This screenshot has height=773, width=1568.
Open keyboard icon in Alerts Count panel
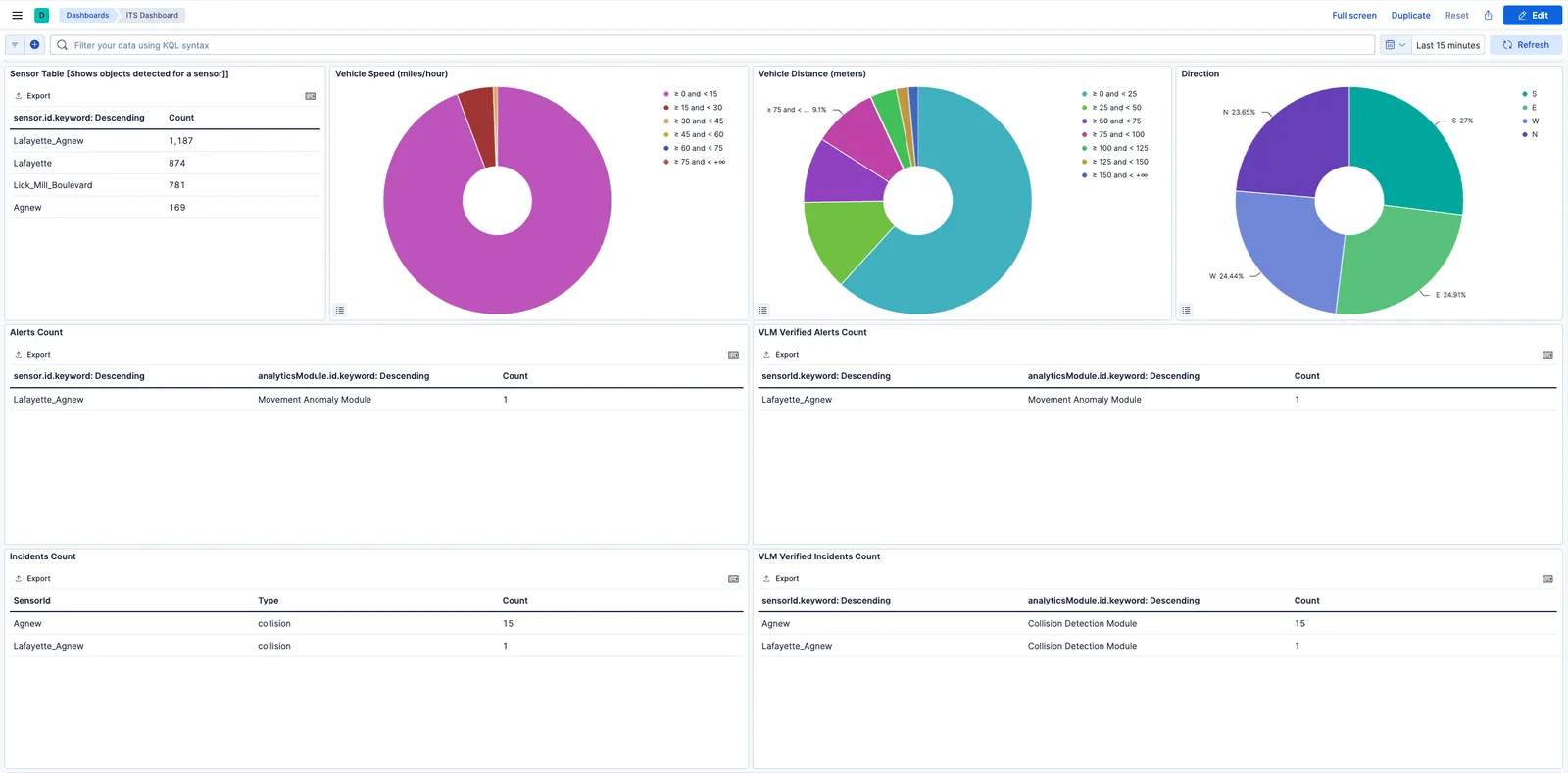click(733, 355)
